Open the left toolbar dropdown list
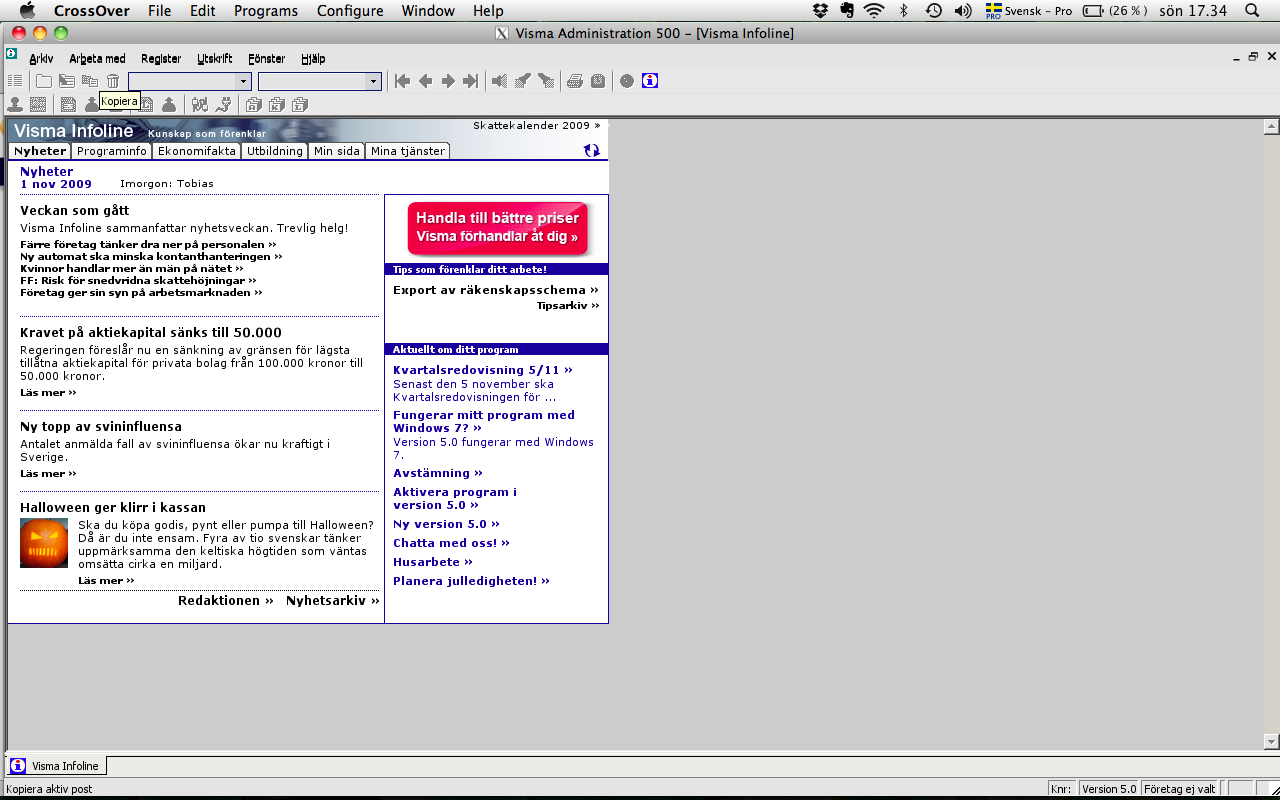The height and width of the screenshot is (800, 1280). point(243,80)
